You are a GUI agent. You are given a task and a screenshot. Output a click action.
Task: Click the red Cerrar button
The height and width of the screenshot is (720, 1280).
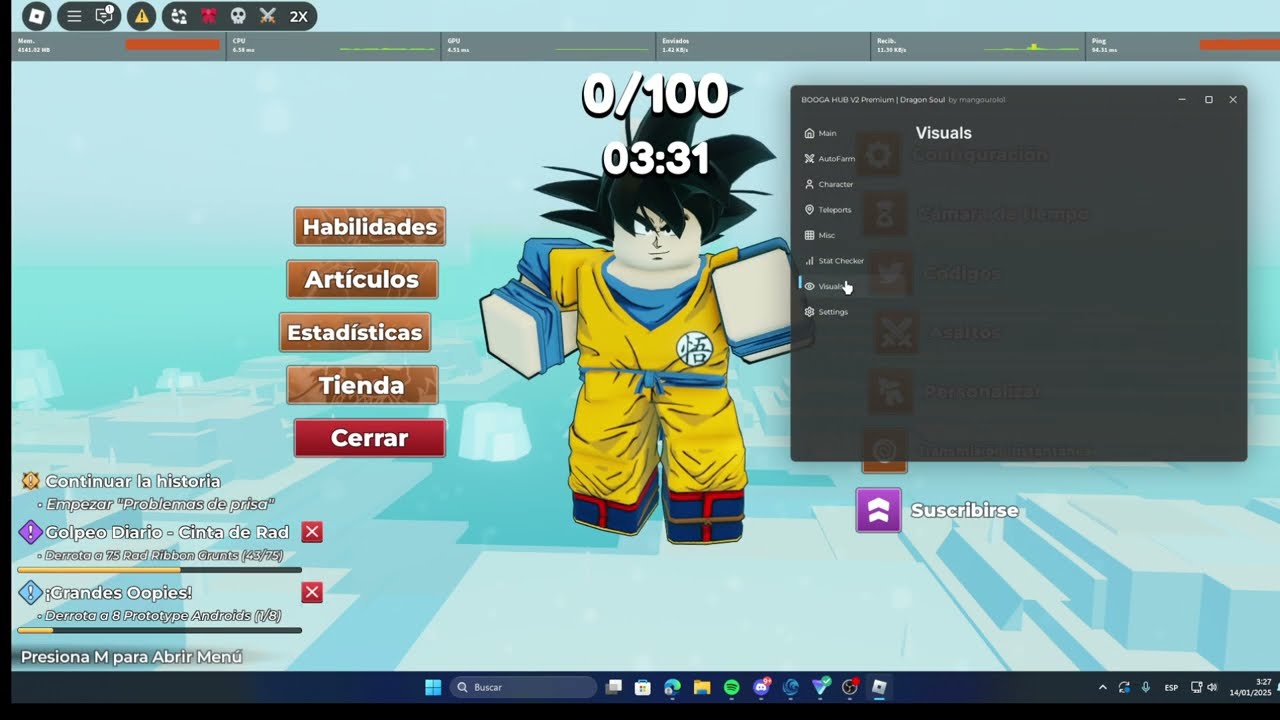pos(370,438)
